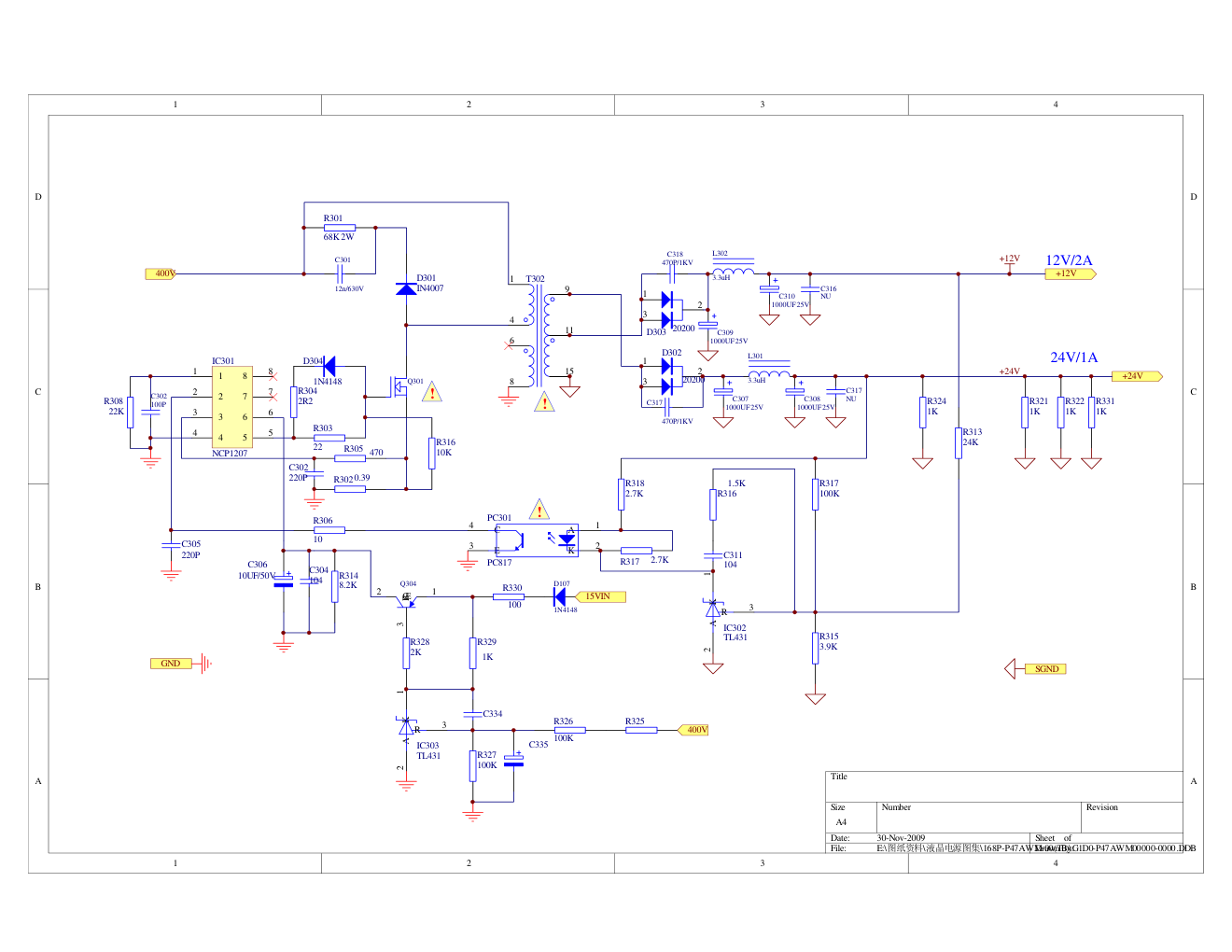Select the IC303 TL431 regulator symbol

406,727
